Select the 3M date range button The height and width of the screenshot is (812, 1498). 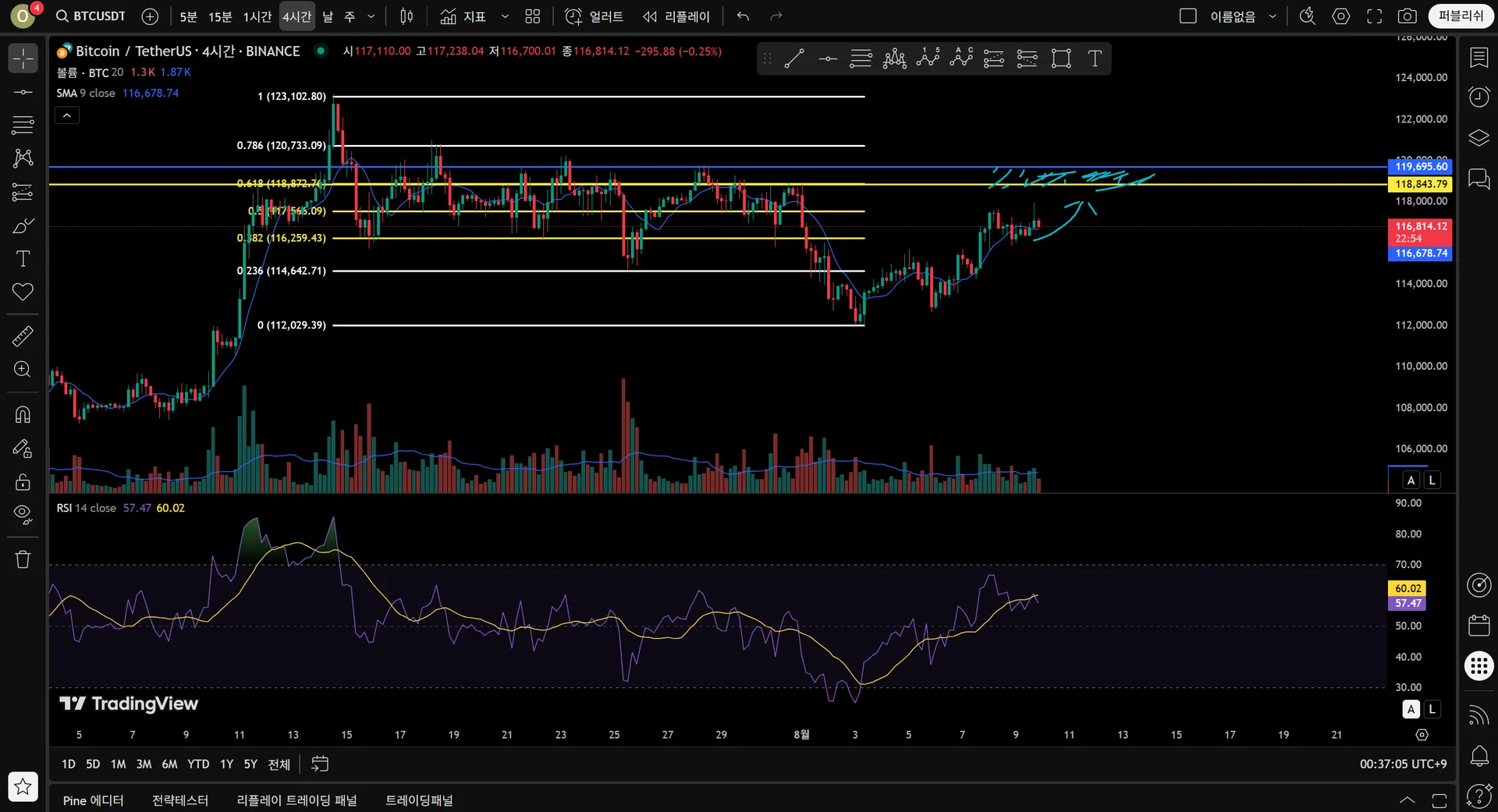click(144, 764)
